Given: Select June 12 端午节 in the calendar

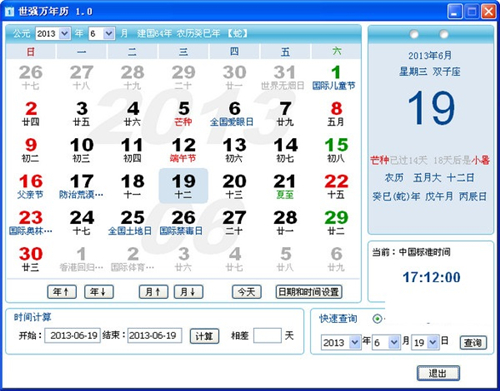Looking at the screenshot, I should 183,150.
